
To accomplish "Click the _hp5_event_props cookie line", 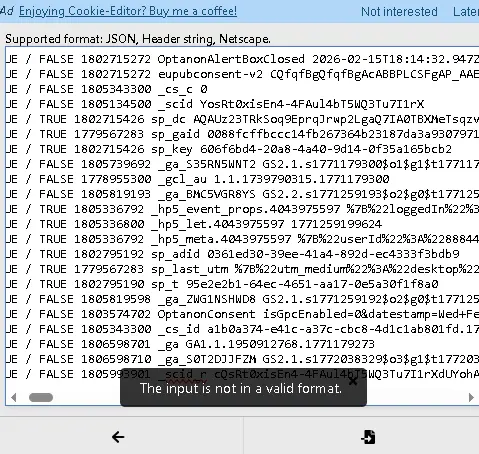I will click(242, 209).
